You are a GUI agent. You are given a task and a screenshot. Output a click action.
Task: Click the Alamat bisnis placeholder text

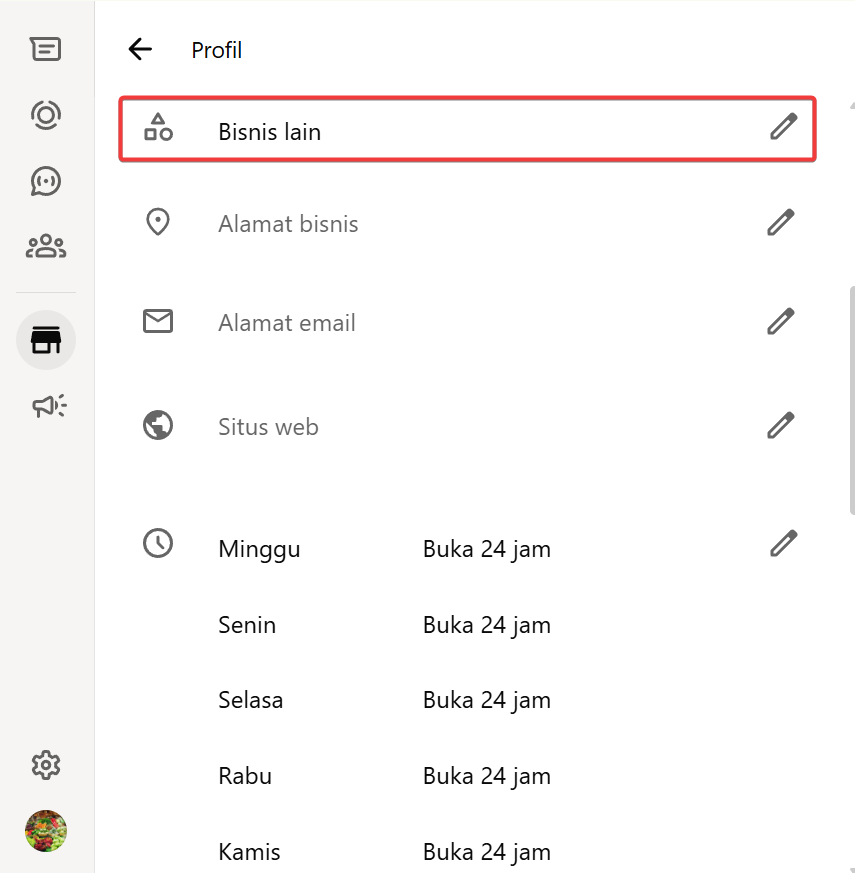(288, 224)
